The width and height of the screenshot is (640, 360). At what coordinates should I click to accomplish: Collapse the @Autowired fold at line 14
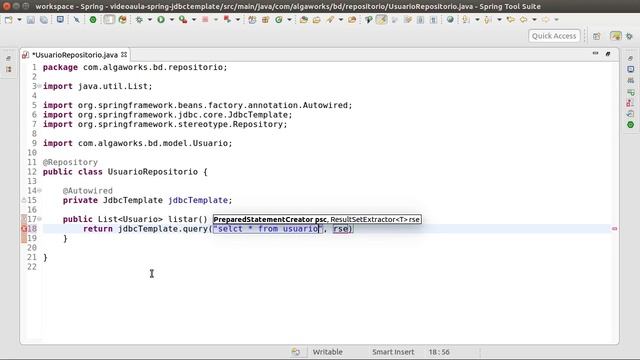[x=40, y=190]
